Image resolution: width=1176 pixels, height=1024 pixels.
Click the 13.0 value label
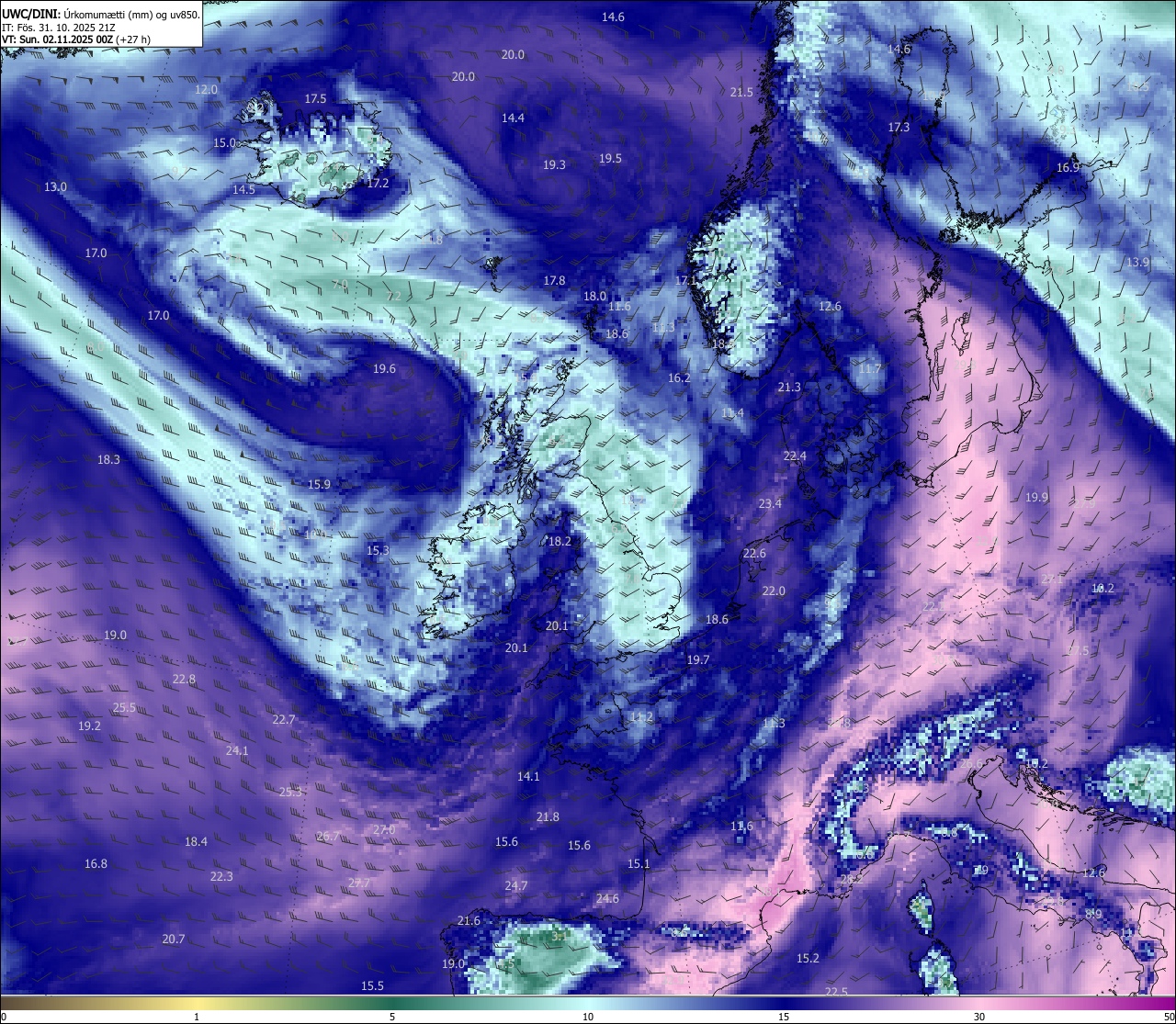point(55,187)
